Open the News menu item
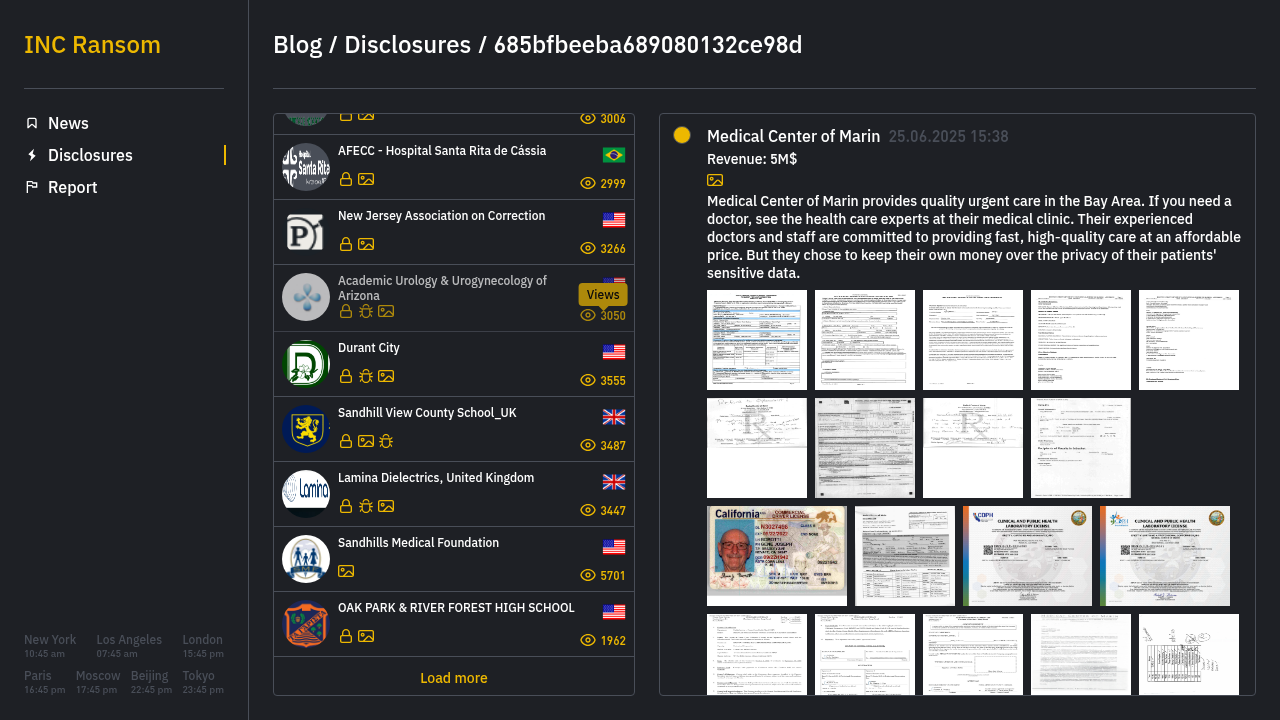The height and width of the screenshot is (720, 1280). pyautogui.click(x=124, y=123)
